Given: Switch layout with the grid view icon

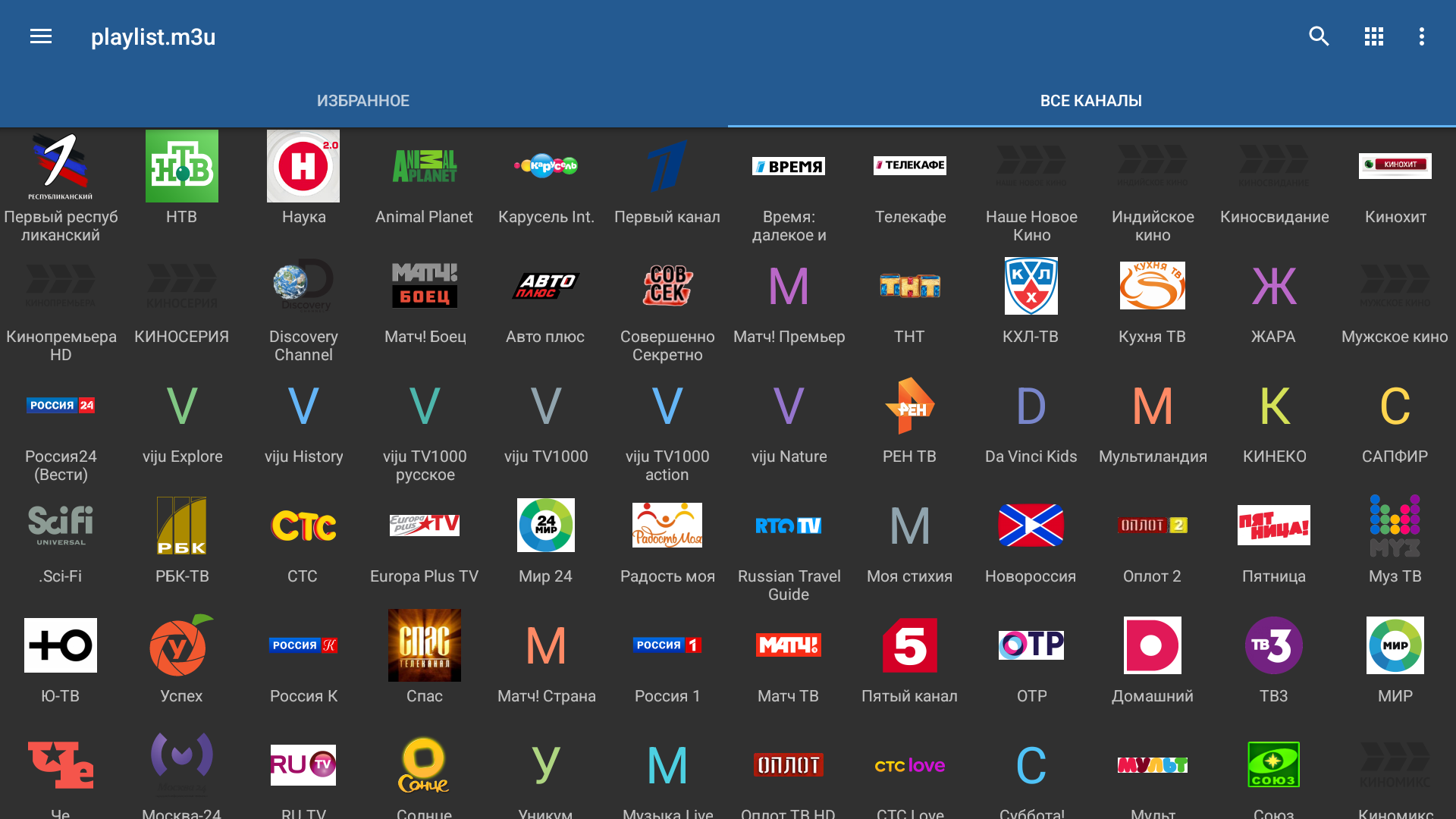Looking at the screenshot, I should pos(1373,36).
